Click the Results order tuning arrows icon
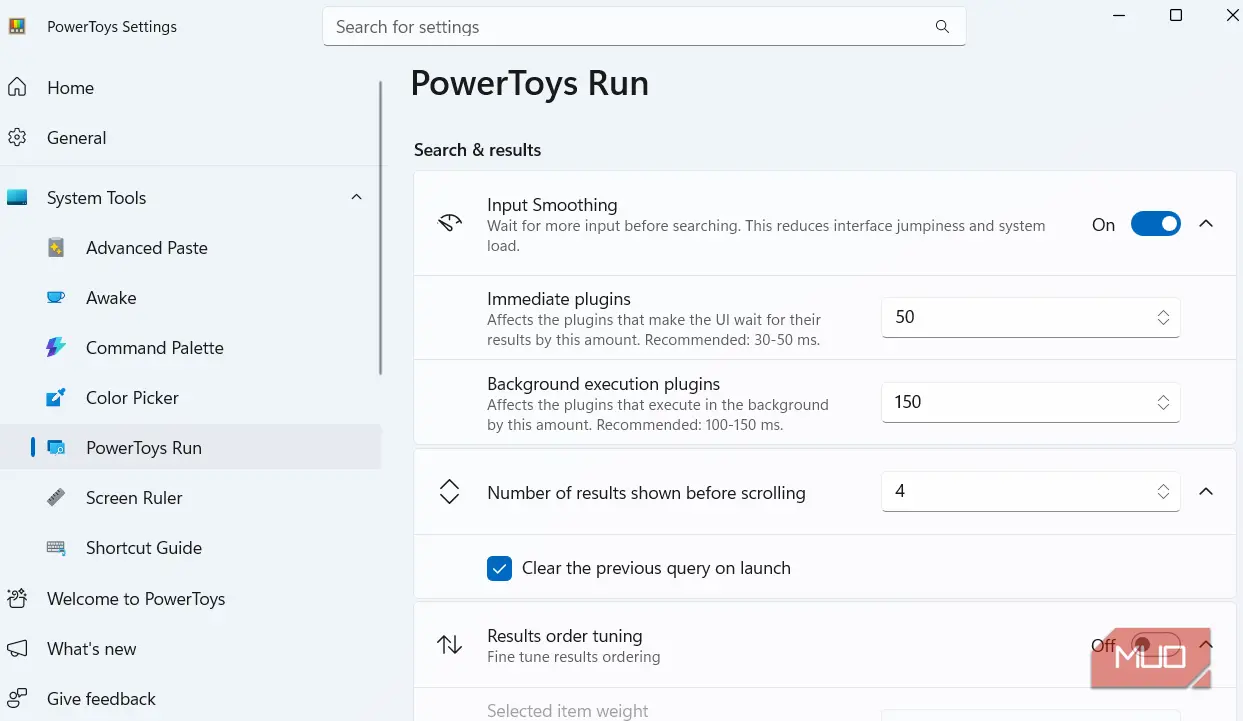 click(450, 645)
